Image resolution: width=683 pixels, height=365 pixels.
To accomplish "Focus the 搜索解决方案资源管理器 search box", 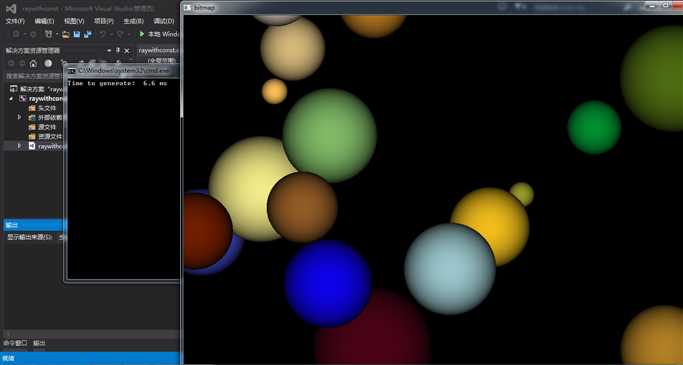I will (33, 76).
